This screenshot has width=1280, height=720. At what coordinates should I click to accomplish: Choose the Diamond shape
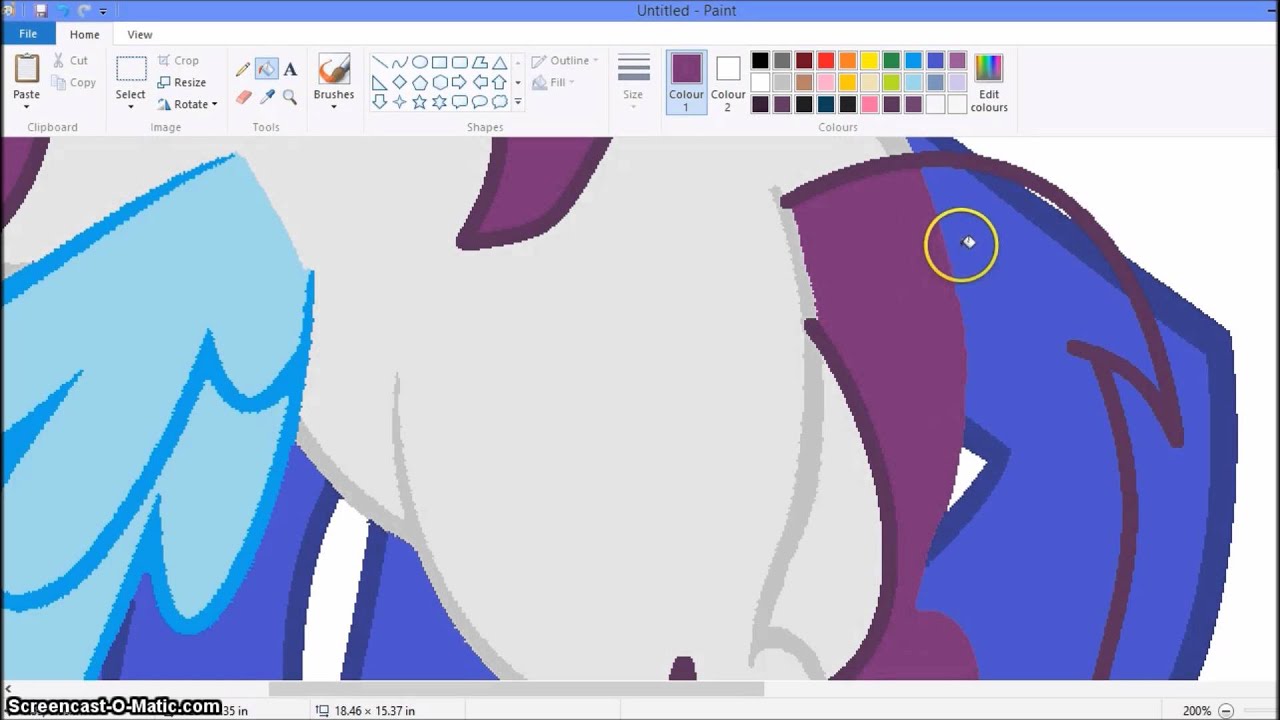tap(400, 82)
